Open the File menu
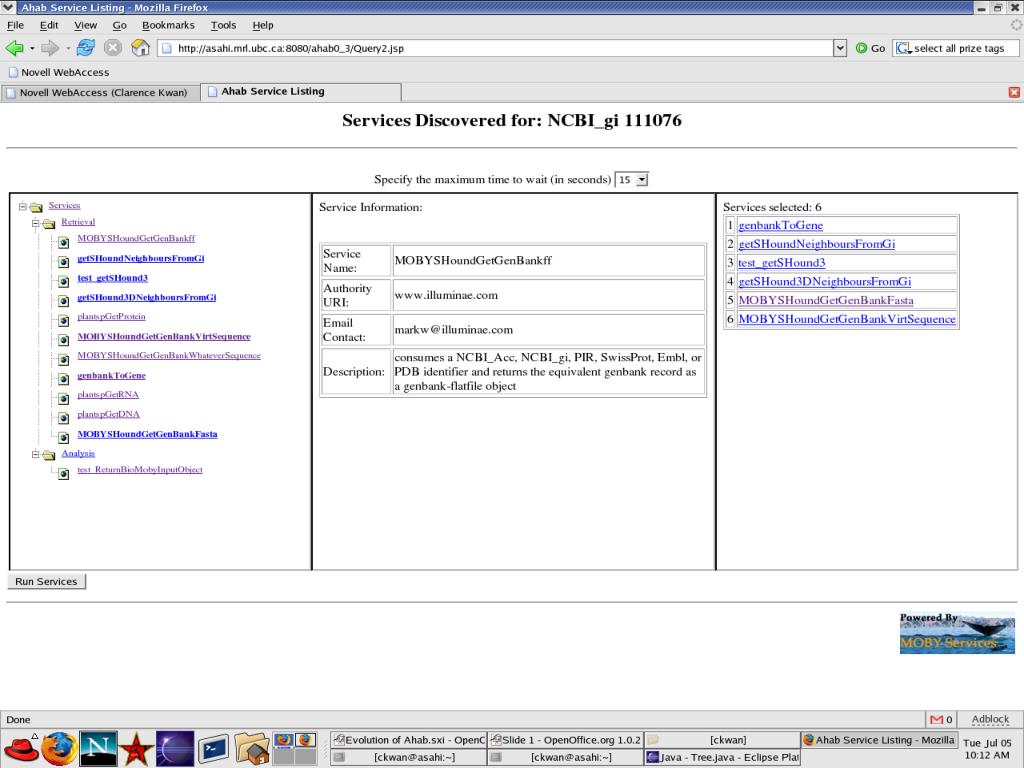The width and height of the screenshot is (1024, 768). click(15, 25)
